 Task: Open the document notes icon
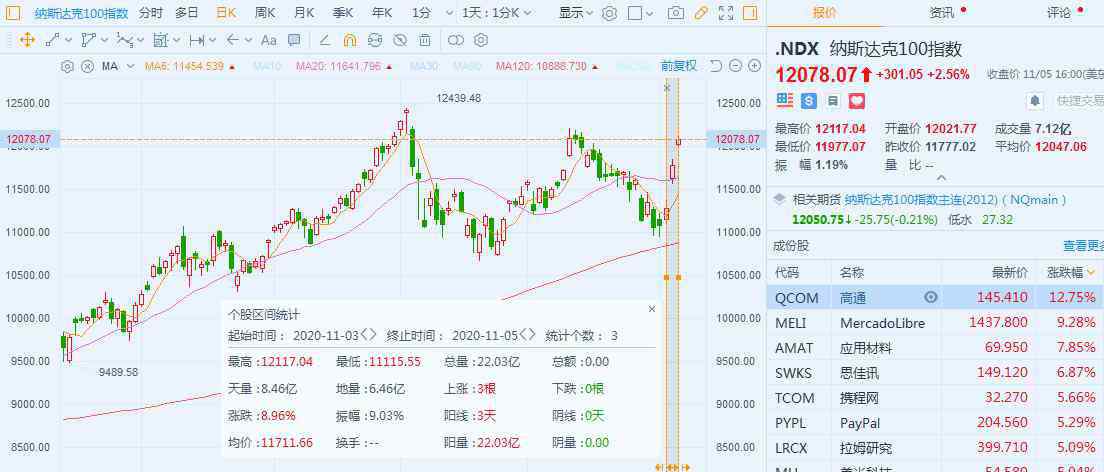click(832, 101)
